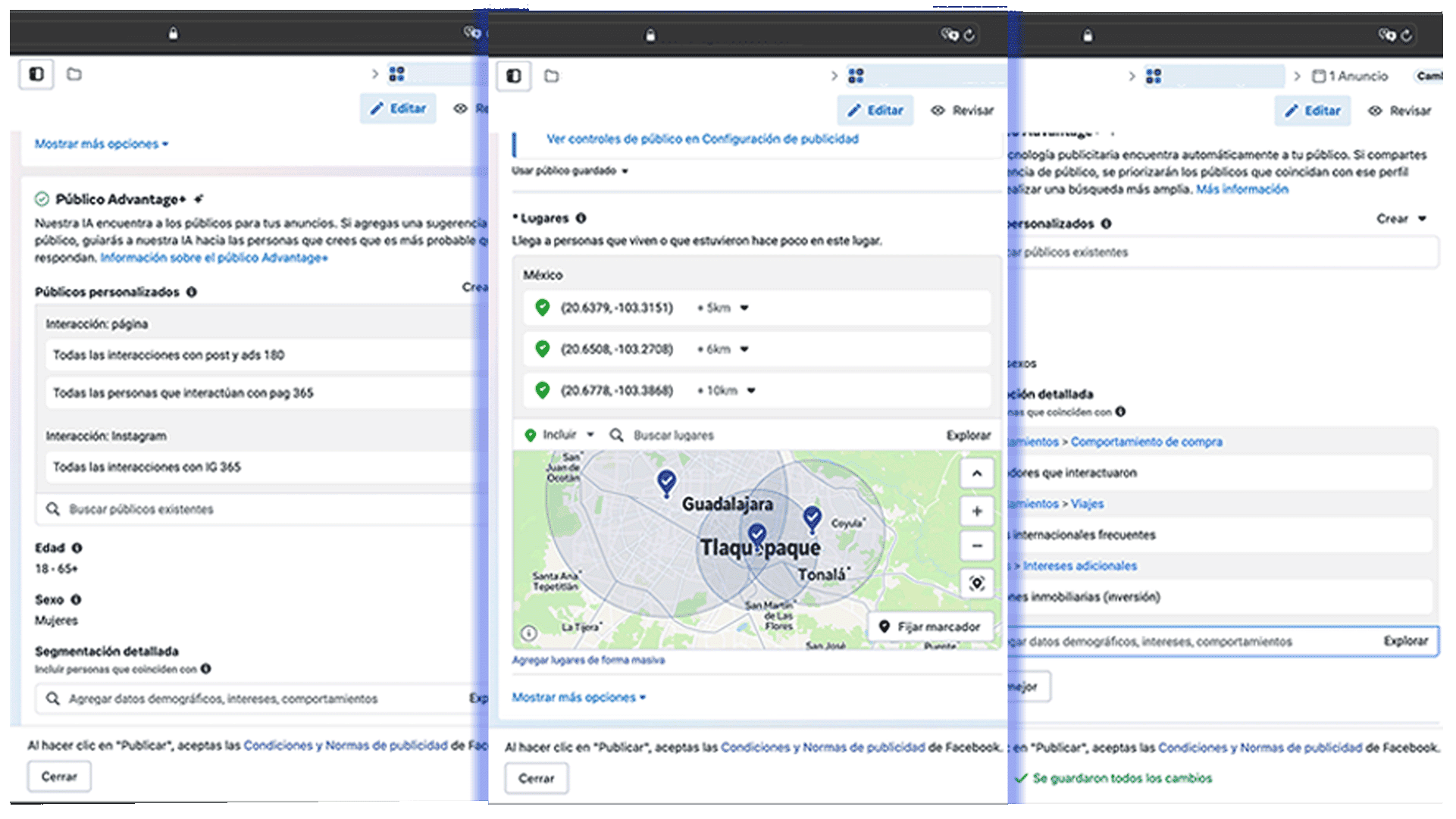Viewport: 1456px width, 819px height.
Task: Open Crear dropdown in right window
Action: [x=1401, y=219]
